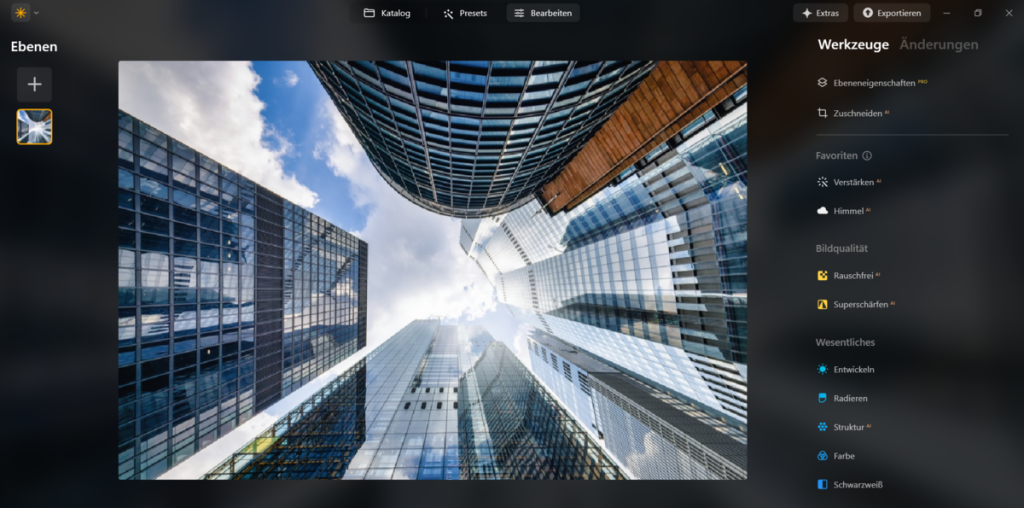The height and width of the screenshot is (508, 1024).
Task: Open the Himmel sky cloud icon
Action: [822, 211]
